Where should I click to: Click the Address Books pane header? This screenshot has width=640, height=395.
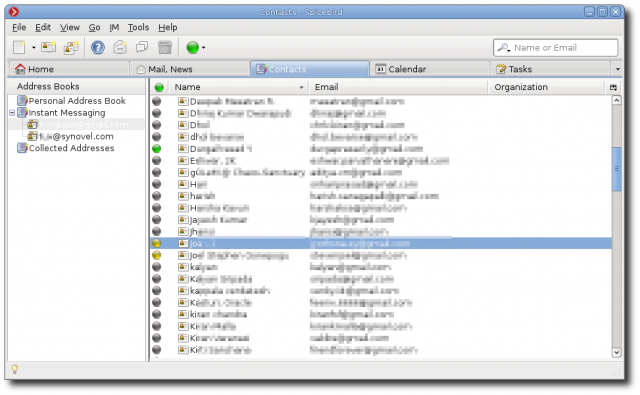click(x=76, y=87)
